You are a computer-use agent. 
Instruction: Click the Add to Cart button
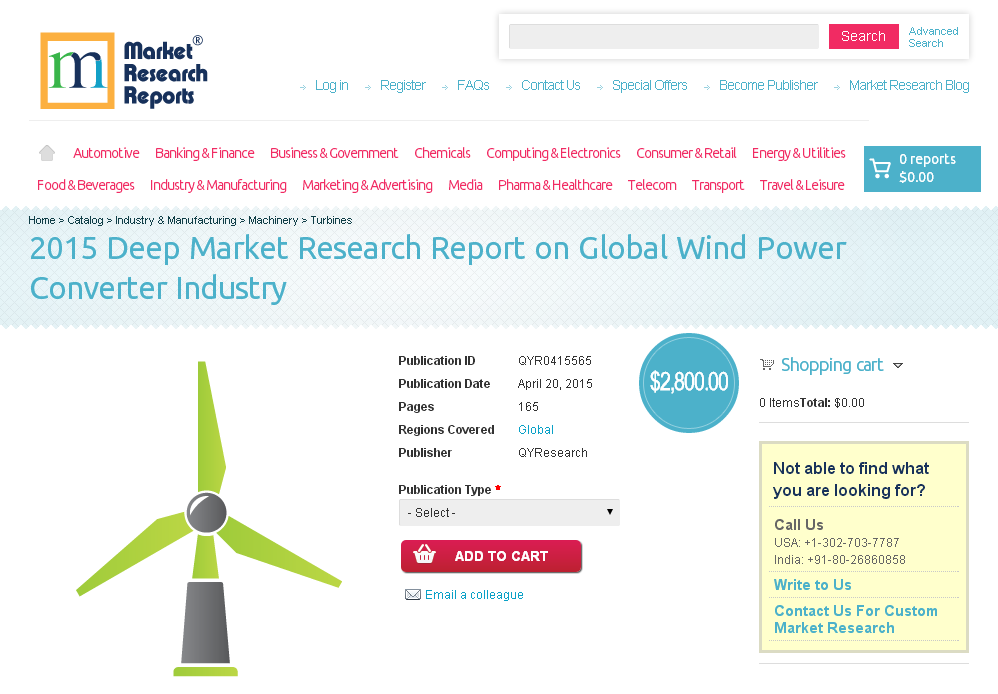coord(491,556)
